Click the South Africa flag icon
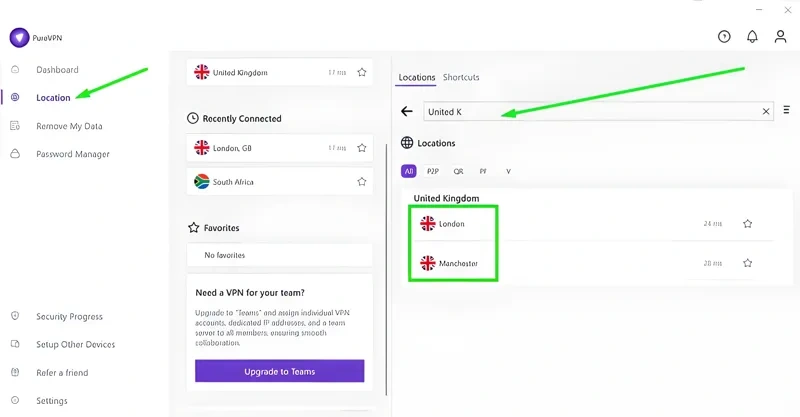 pyautogui.click(x=202, y=181)
